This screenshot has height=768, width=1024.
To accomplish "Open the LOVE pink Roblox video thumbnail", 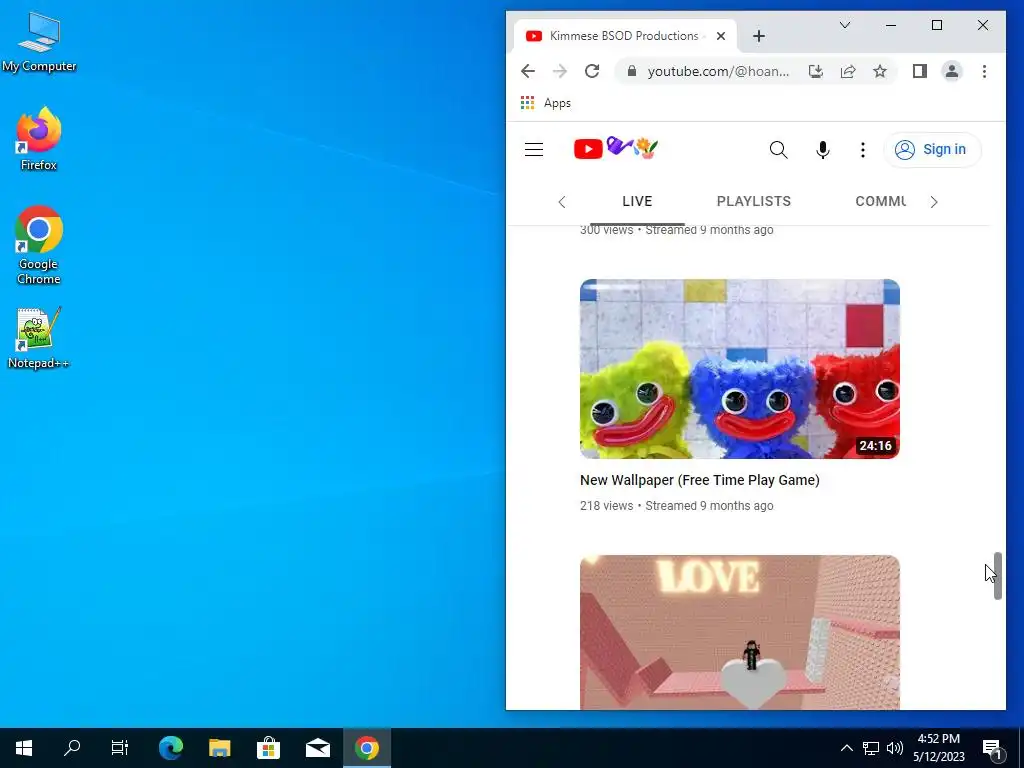I will point(739,632).
